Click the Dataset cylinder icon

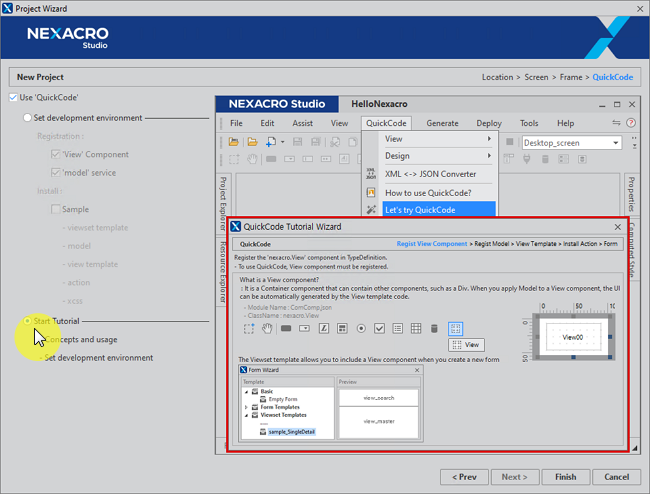[433, 328]
